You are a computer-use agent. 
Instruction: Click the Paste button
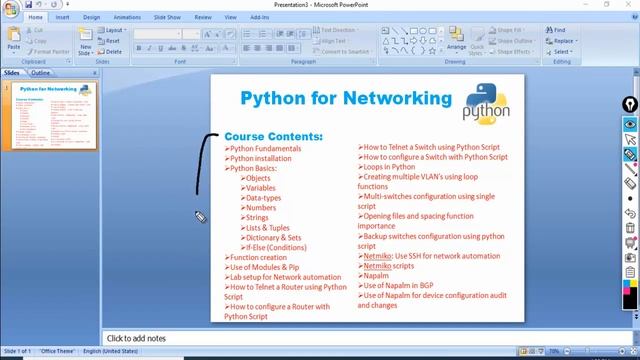click(13, 39)
